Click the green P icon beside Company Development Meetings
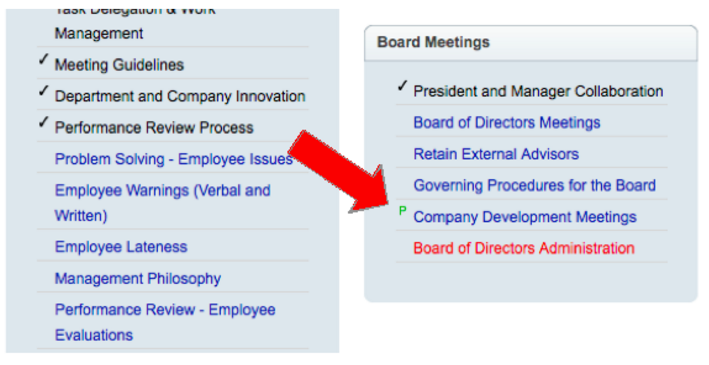Screen dimensions: 709x365 pos(402,211)
